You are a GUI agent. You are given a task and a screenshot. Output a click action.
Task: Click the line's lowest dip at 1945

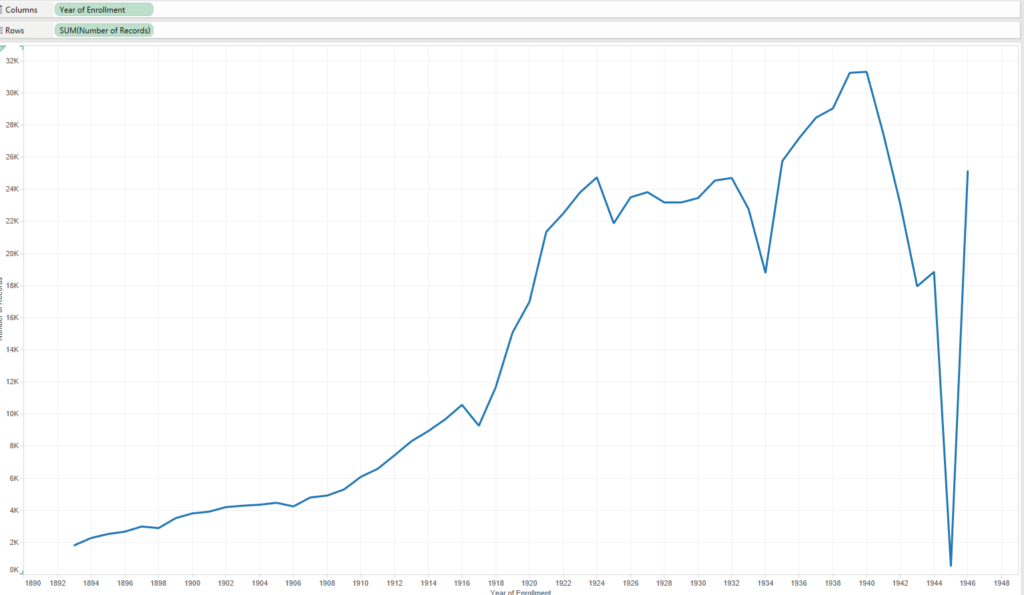[951, 566]
